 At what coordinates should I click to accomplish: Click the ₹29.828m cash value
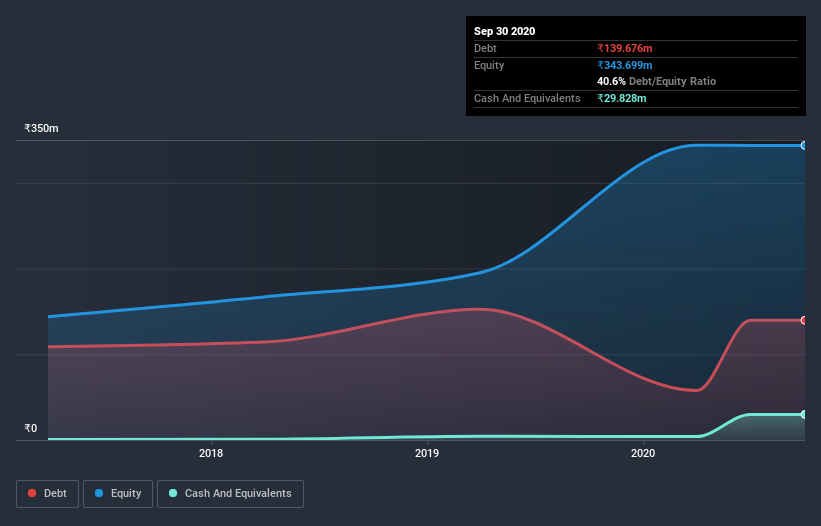pos(622,98)
